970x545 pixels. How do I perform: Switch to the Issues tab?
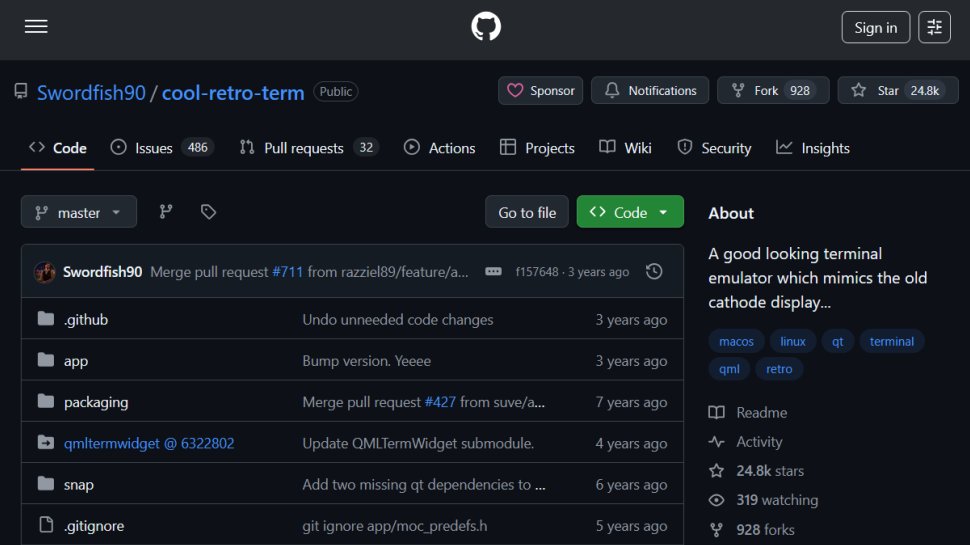[162, 148]
